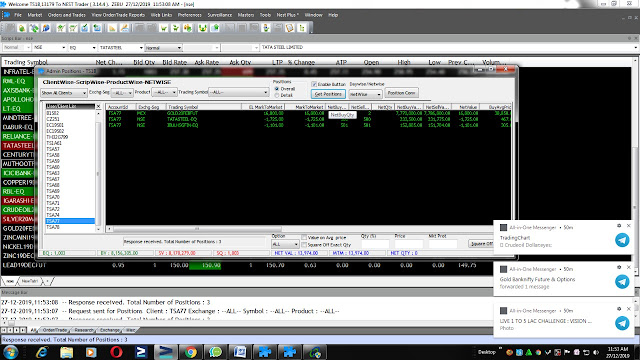This screenshot has height=360, width=640.
Task: Select the Overall positions radio button
Action: pyautogui.click(x=277, y=89)
